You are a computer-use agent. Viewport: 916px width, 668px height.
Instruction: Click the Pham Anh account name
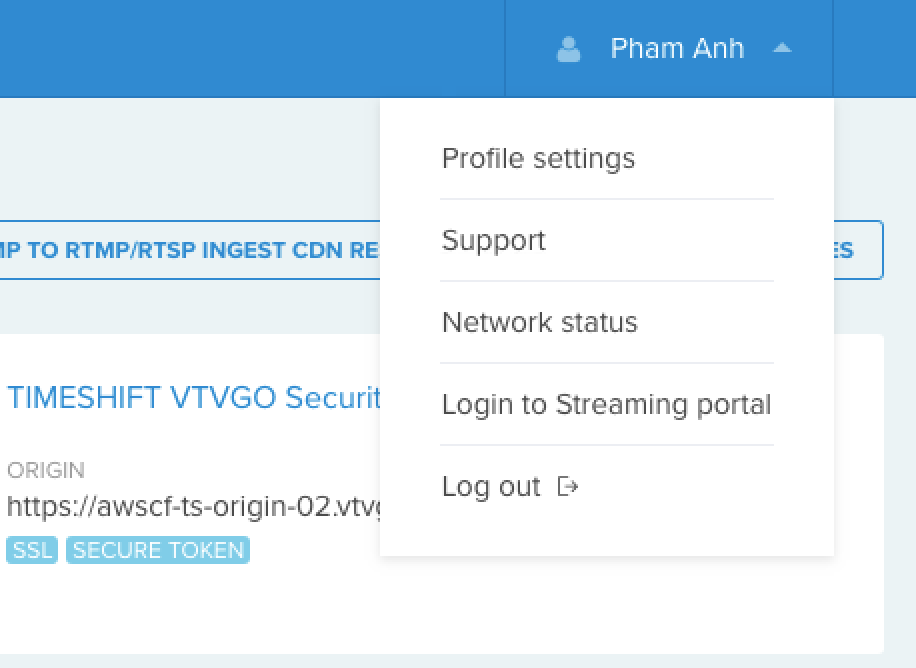click(677, 49)
